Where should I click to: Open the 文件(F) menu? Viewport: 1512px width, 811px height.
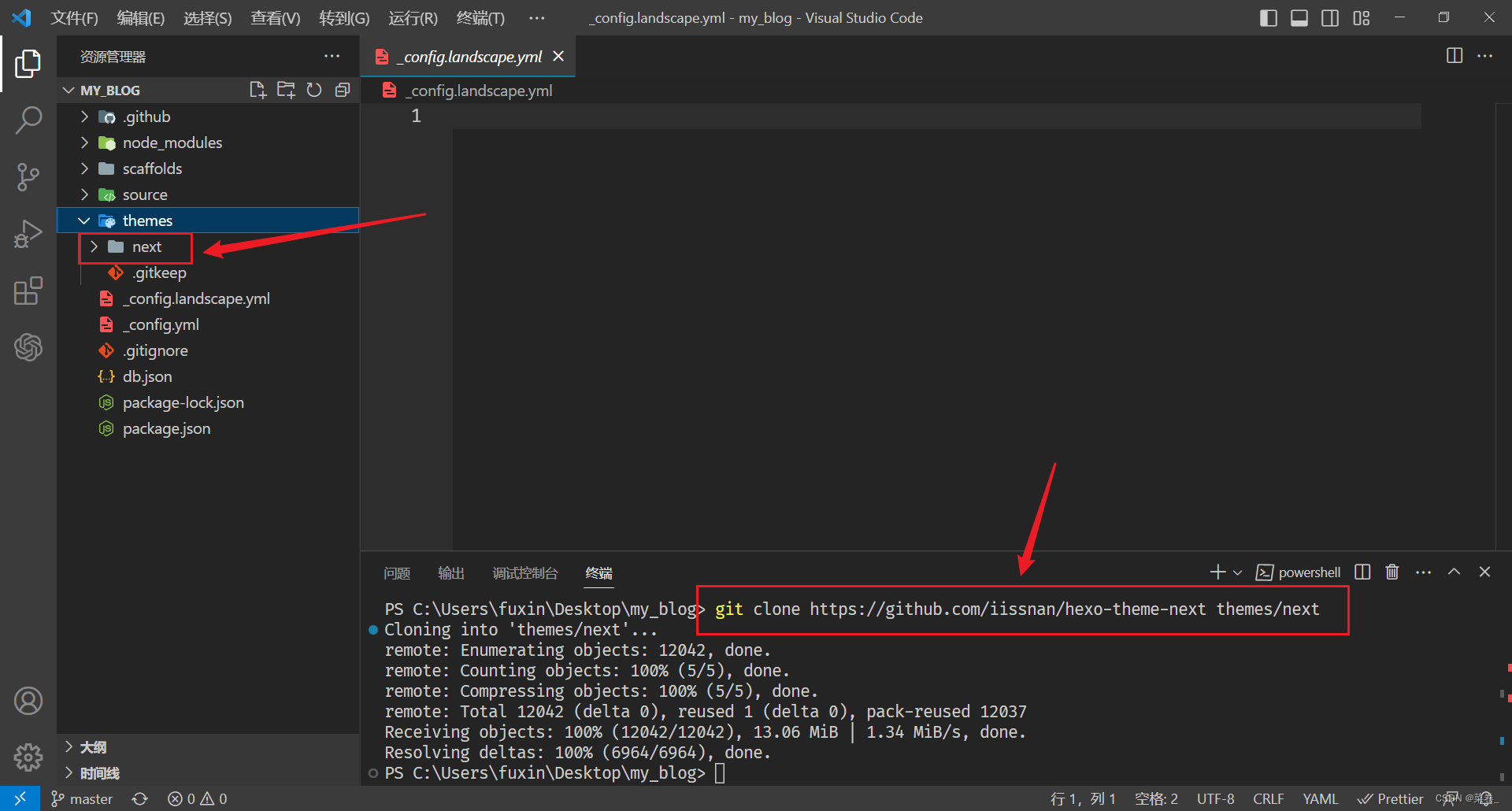click(74, 17)
